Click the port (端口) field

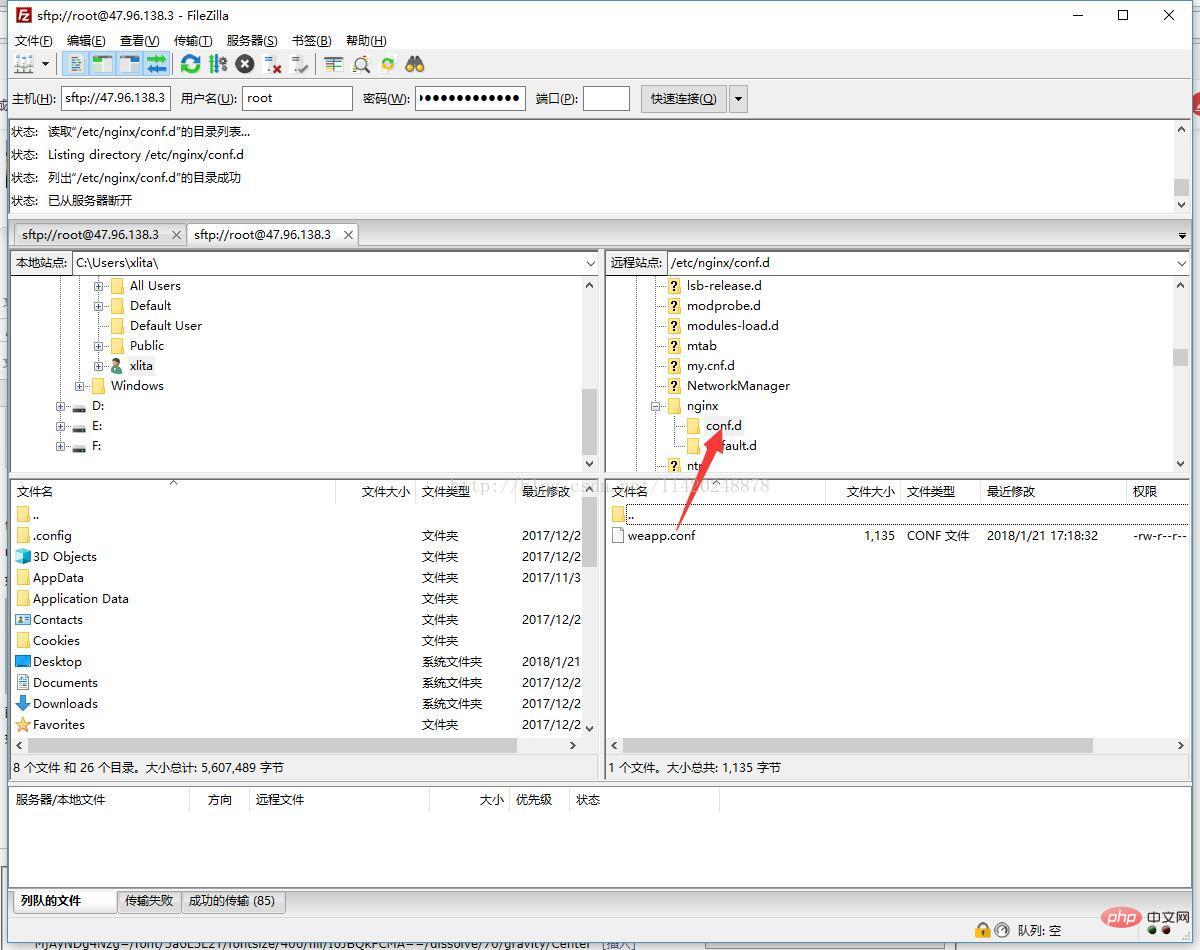(606, 98)
